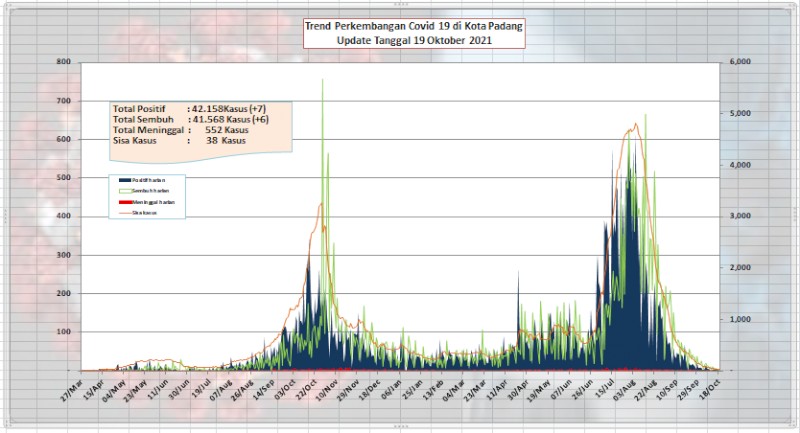Select the chart title 'Trend Perkembangan Covid 19 di Kota Padang'
Viewport: 800px width, 433px height.
click(414, 27)
